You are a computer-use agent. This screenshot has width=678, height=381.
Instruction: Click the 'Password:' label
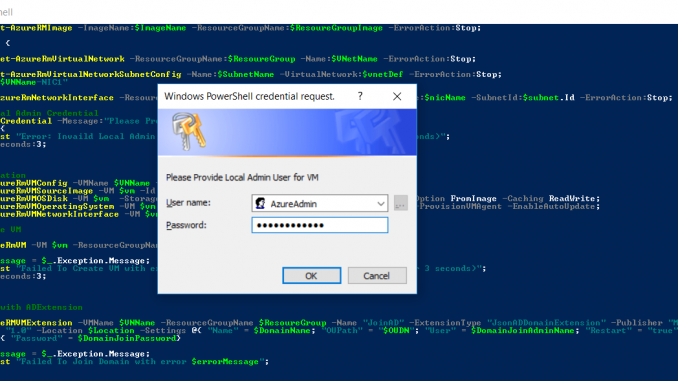coord(186,225)
